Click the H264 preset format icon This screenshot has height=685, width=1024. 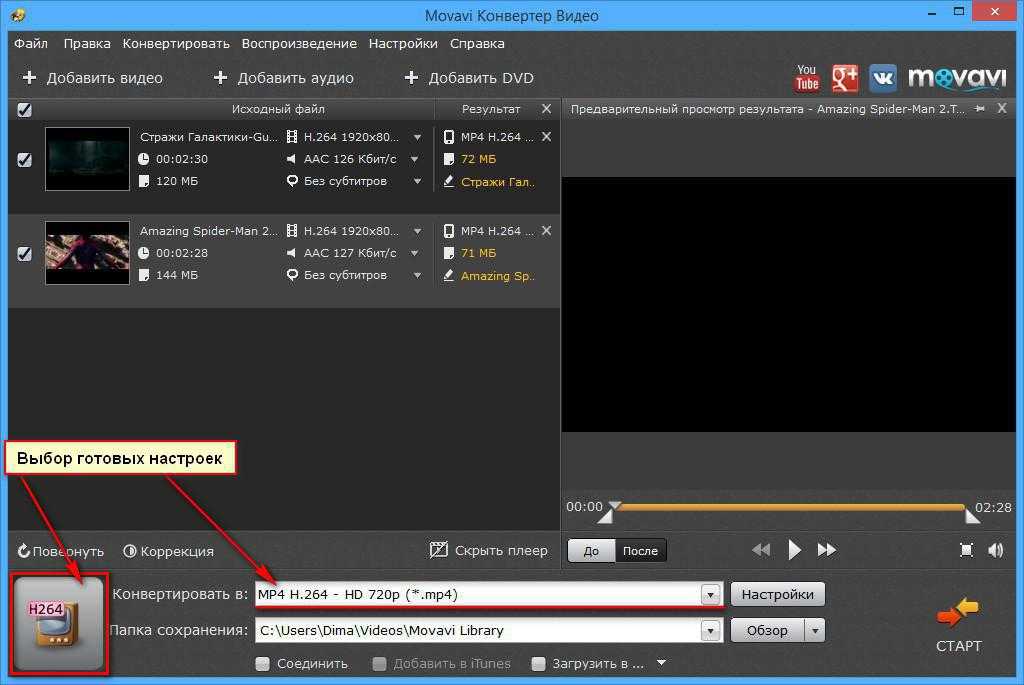[58, 622]
